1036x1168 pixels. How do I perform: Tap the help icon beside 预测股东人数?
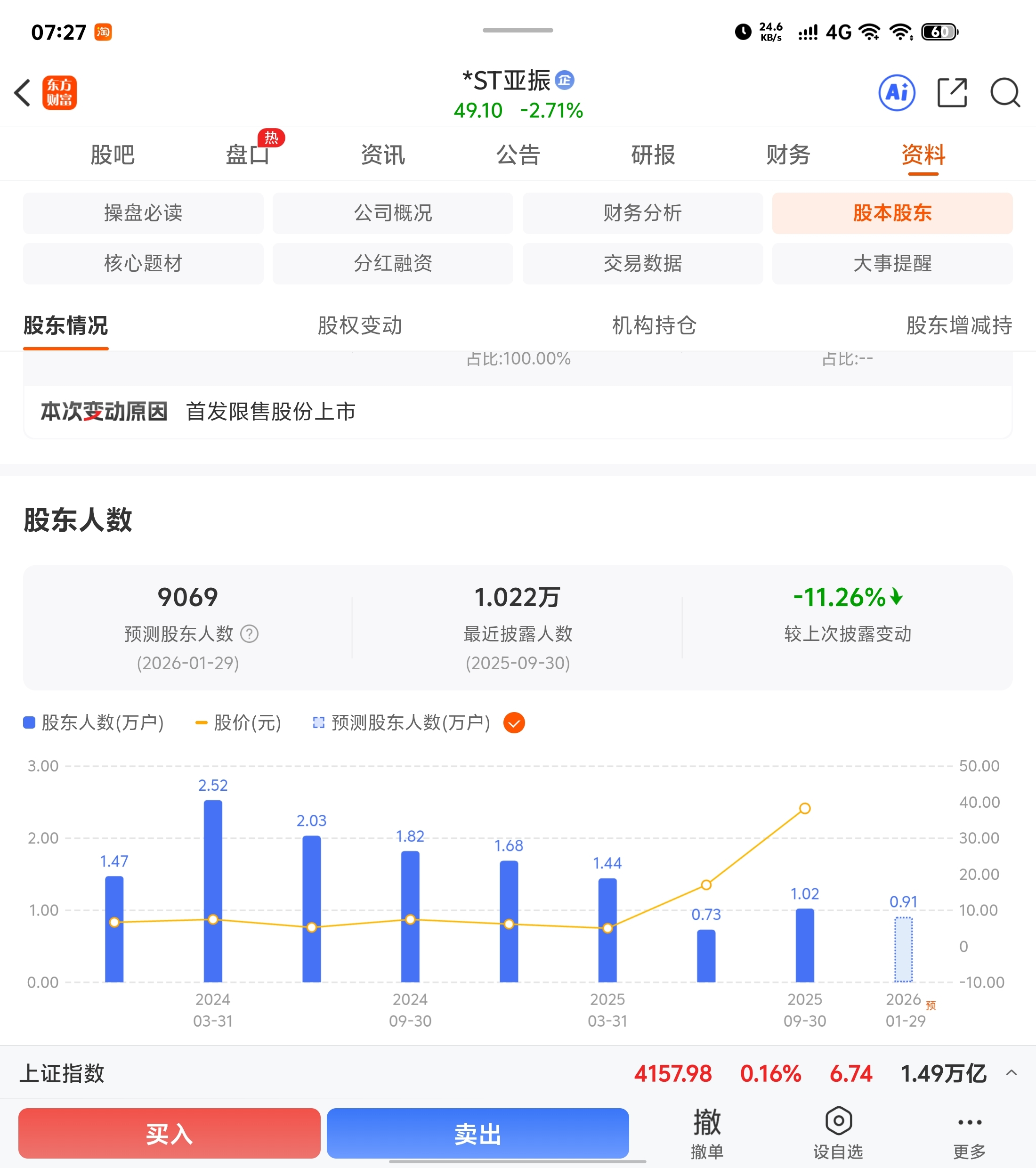pyautogui.click(x=249, y=634)
